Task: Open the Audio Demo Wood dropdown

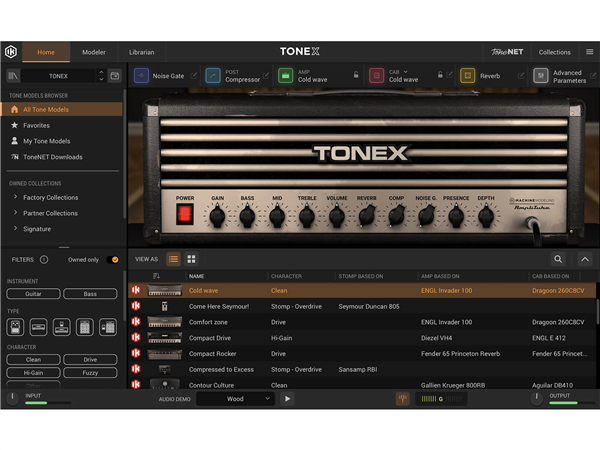Action: 235,398
